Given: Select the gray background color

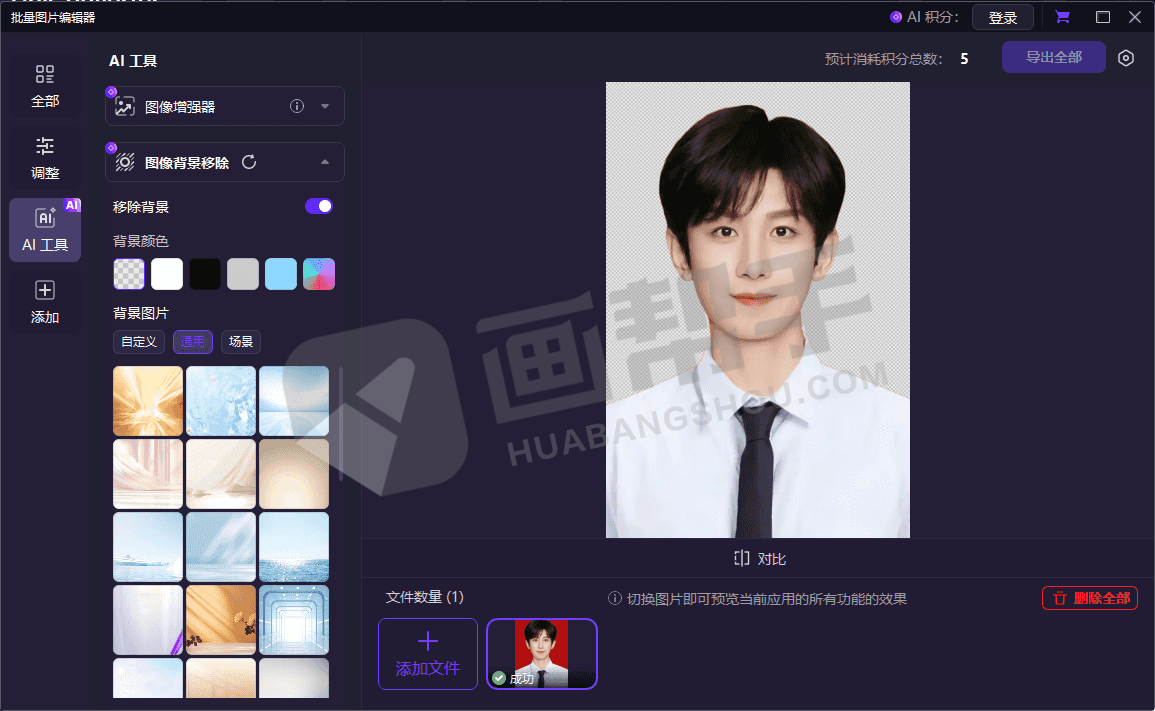Looking at the screenshot, I should [x=243, y=274].
